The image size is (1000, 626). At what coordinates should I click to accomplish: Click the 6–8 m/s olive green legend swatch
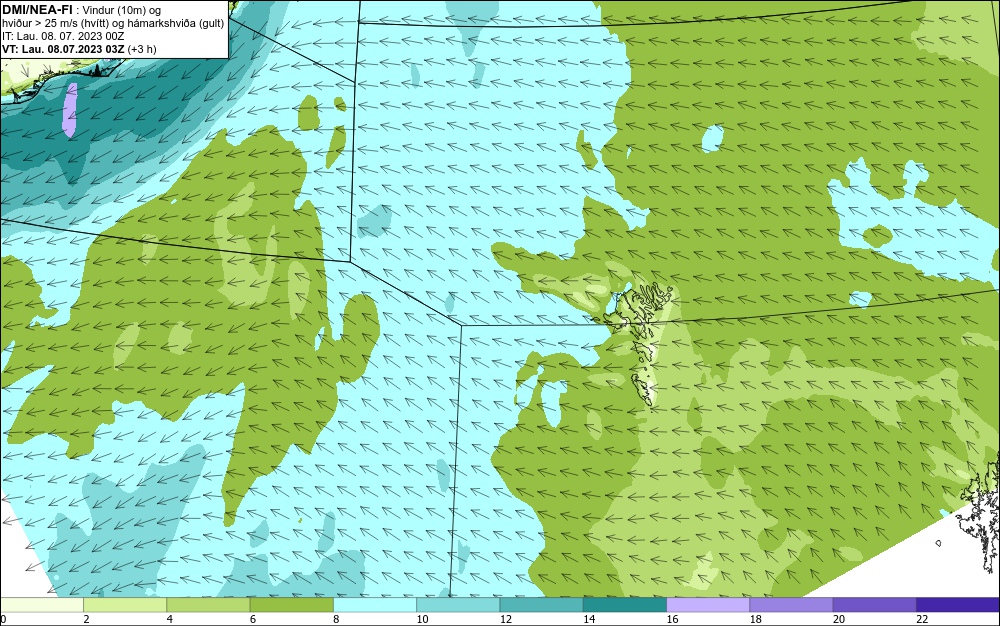(x=291, y=605)
